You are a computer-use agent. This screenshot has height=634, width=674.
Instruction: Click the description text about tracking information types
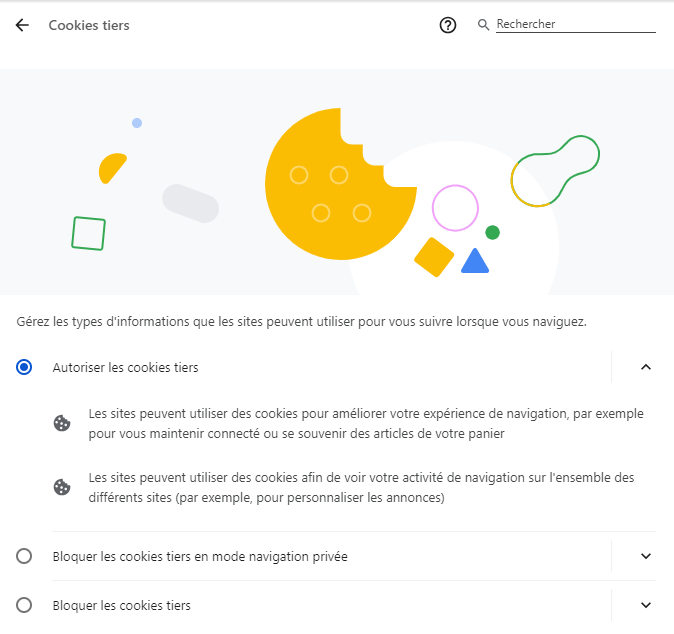301,322
